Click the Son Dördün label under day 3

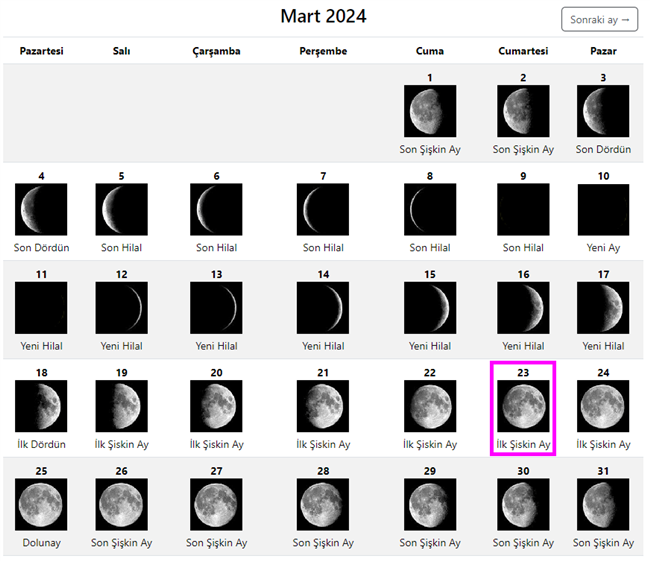point(603,149)
